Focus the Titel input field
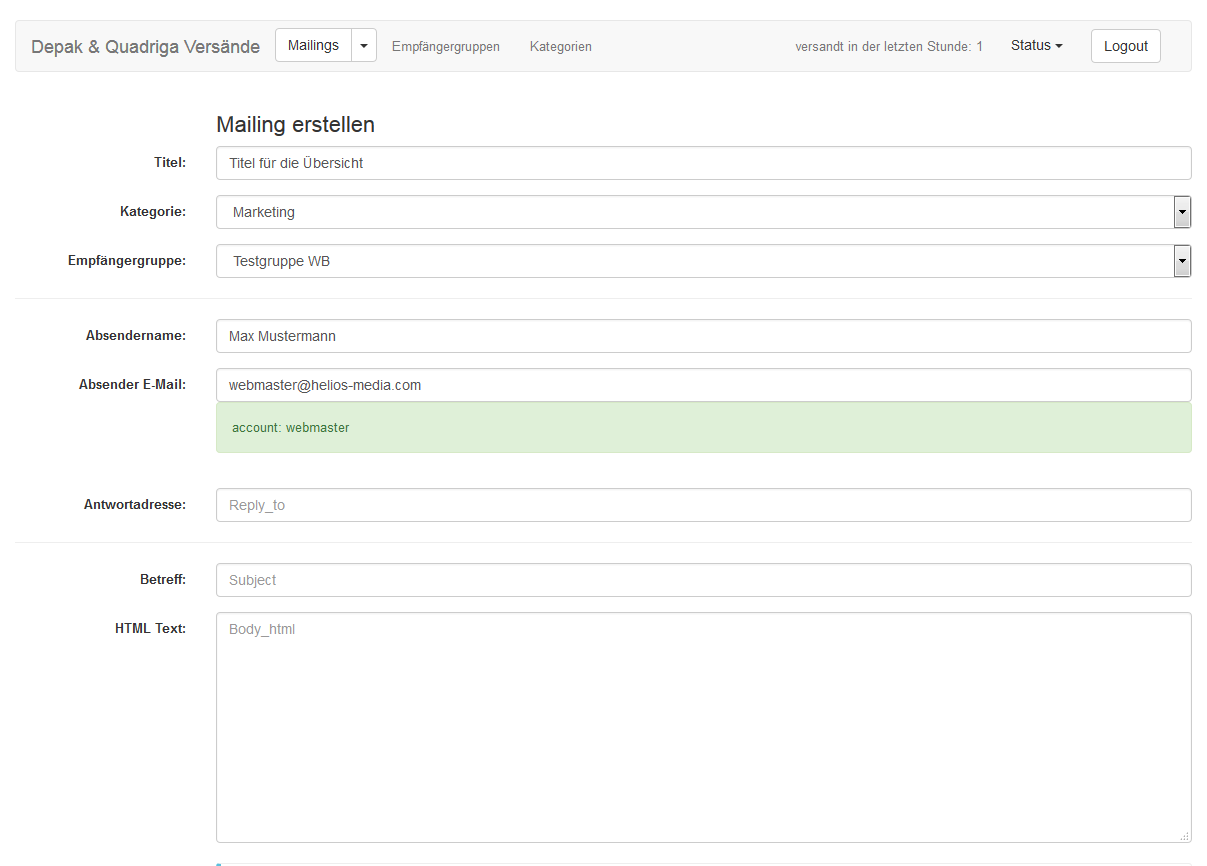The width and height of the screenshot is (1207, 866). [x=703, y=163]
